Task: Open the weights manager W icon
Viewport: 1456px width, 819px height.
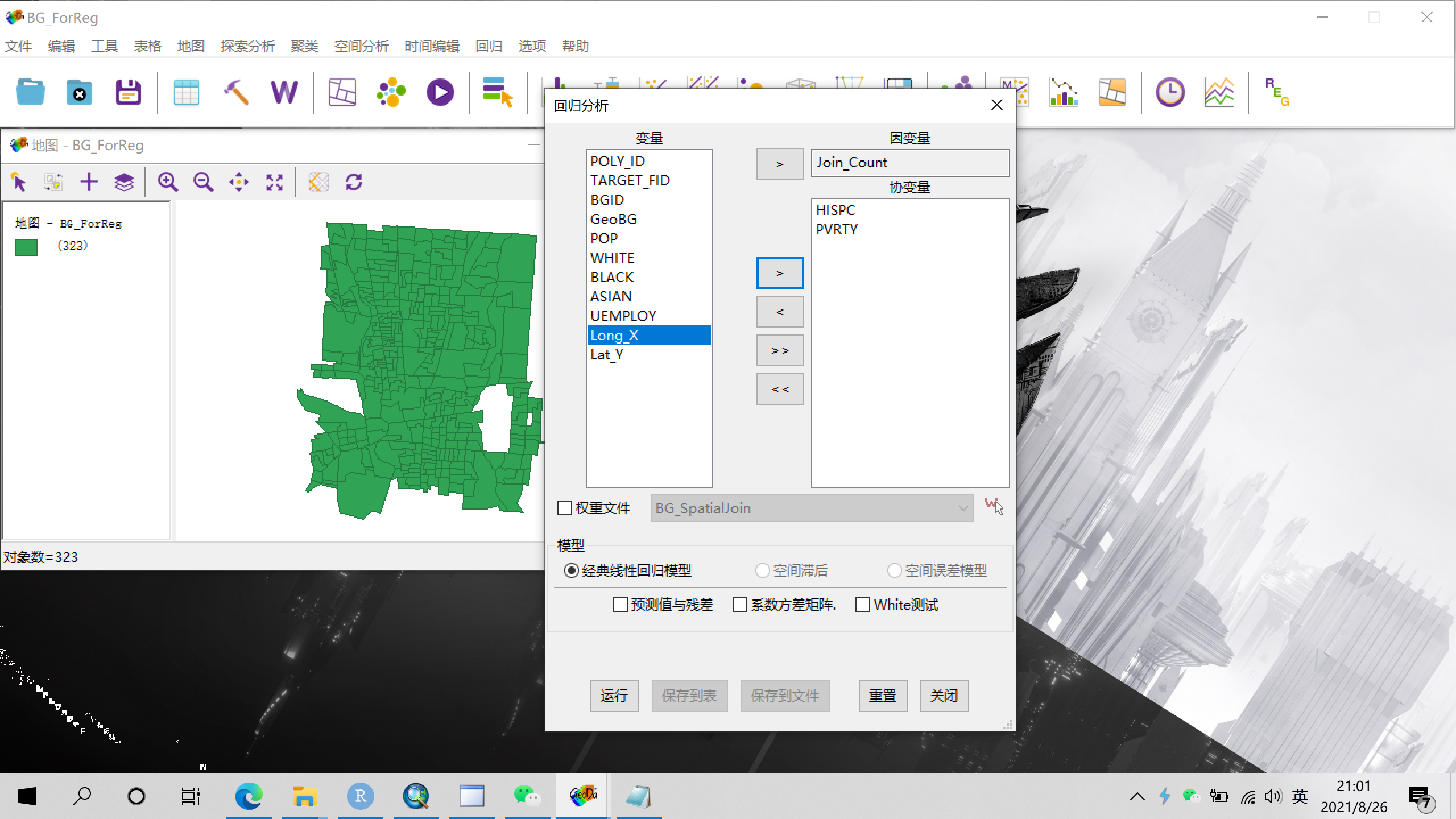Action: pyautogui.click(x=283, y=92)
